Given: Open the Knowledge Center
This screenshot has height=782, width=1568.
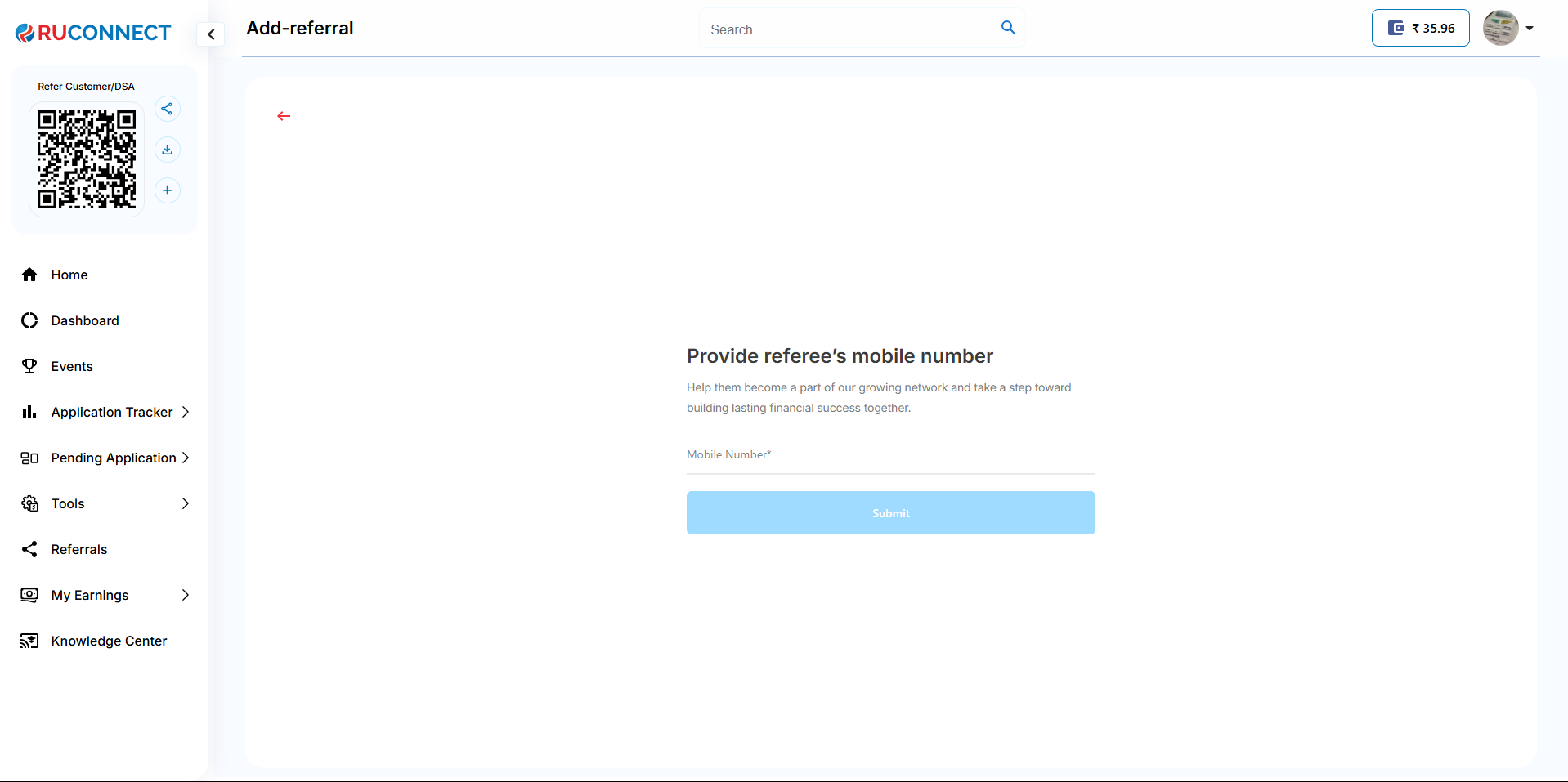Looking at the screenshot, I should coord(109,641).
